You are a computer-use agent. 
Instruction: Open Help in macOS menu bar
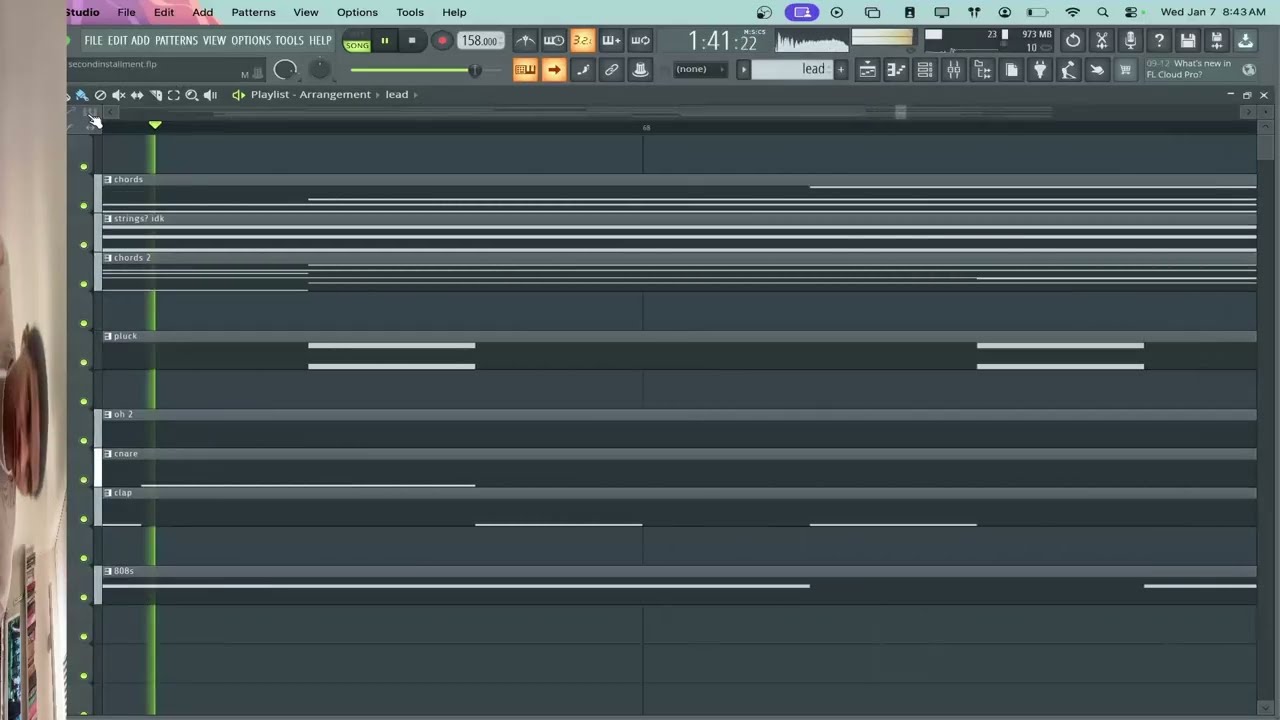pos(454,12)
